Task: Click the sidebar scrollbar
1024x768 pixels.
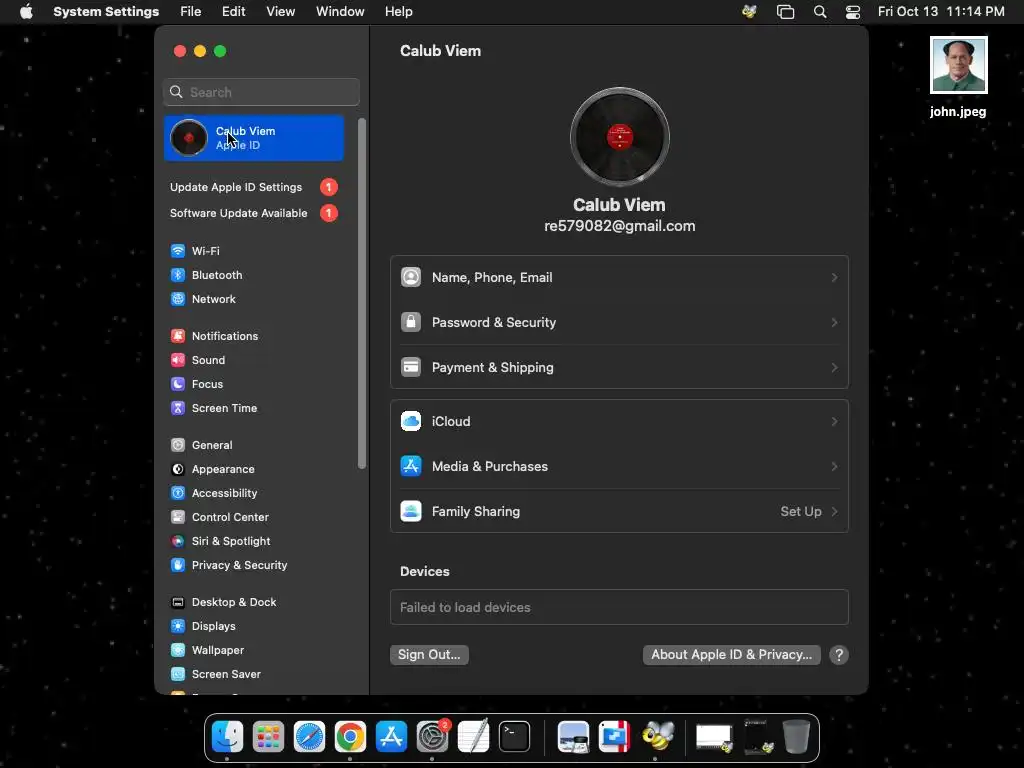Action: [362, 293]
